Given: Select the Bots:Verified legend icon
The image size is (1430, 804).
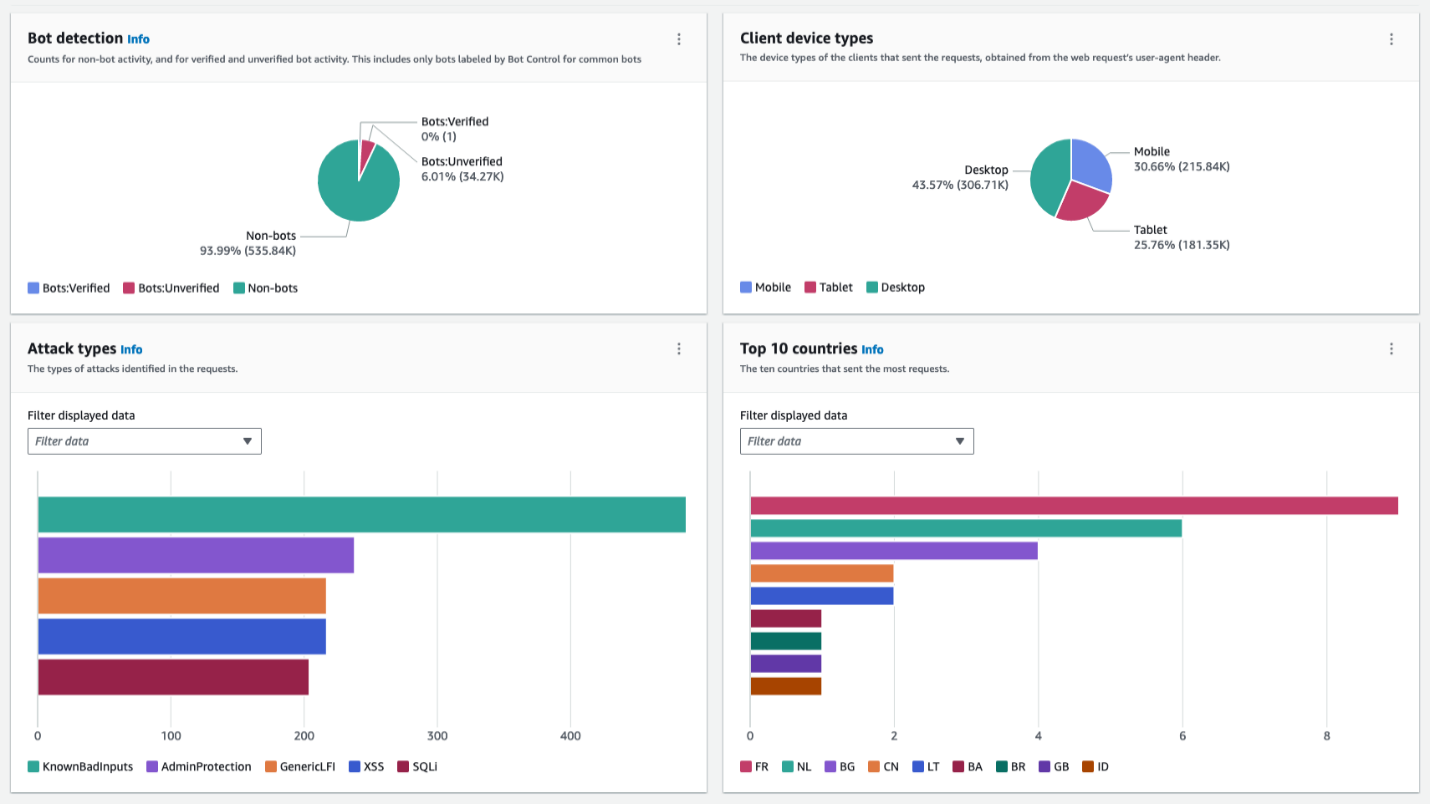Looking at the screenshot, I should pyautogui.click(x=31, y=287).
